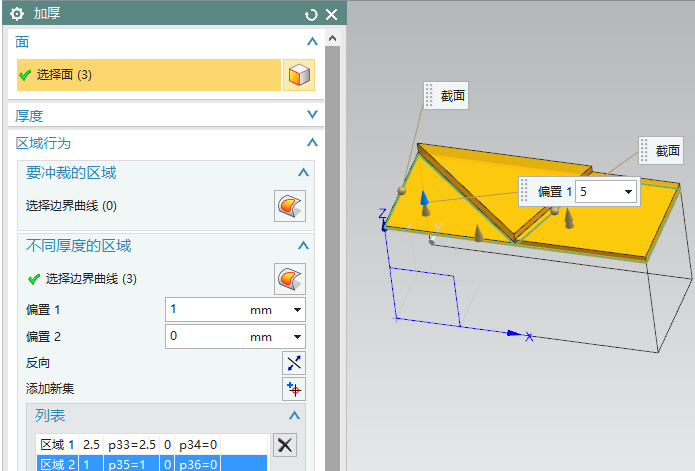Close the 加厚 dialog
The image size is (695, 471).
(331, 14)
